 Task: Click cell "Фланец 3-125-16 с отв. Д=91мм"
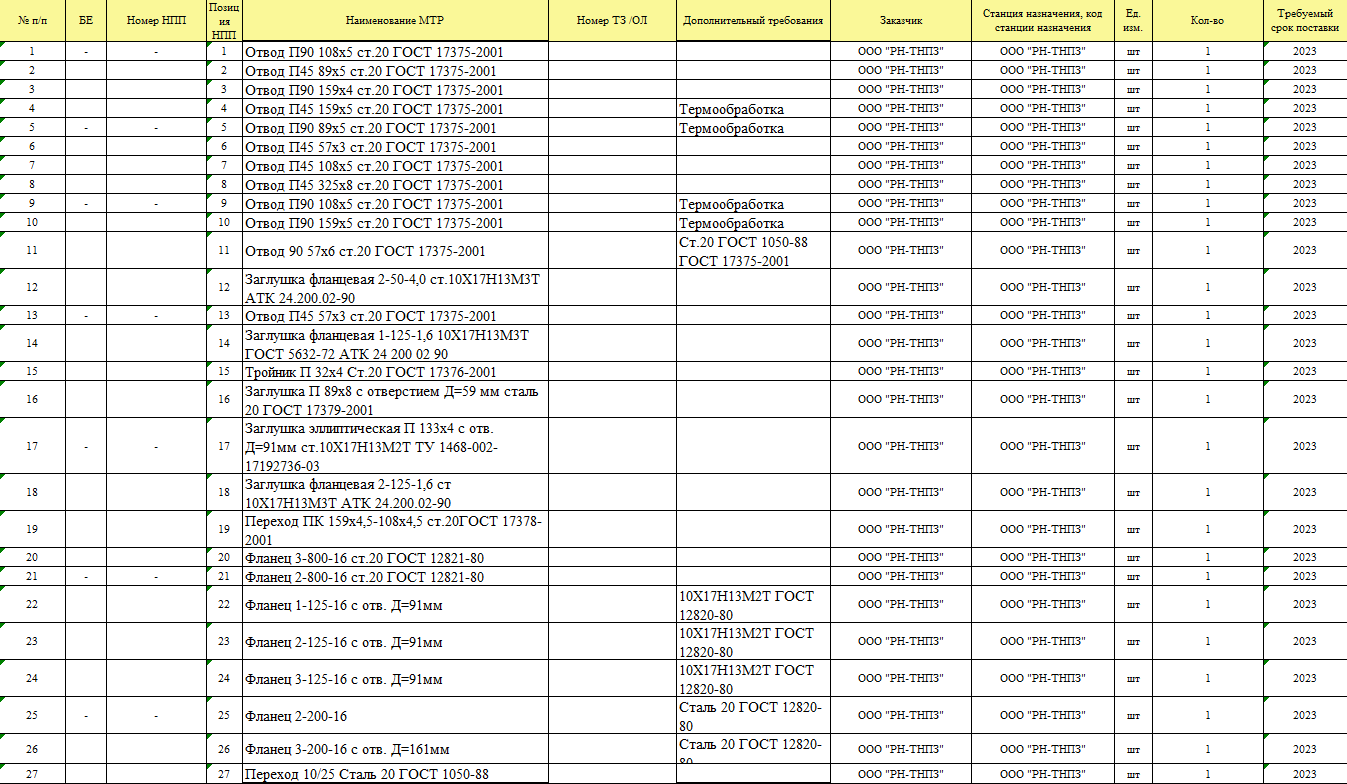tap(395, 679)
